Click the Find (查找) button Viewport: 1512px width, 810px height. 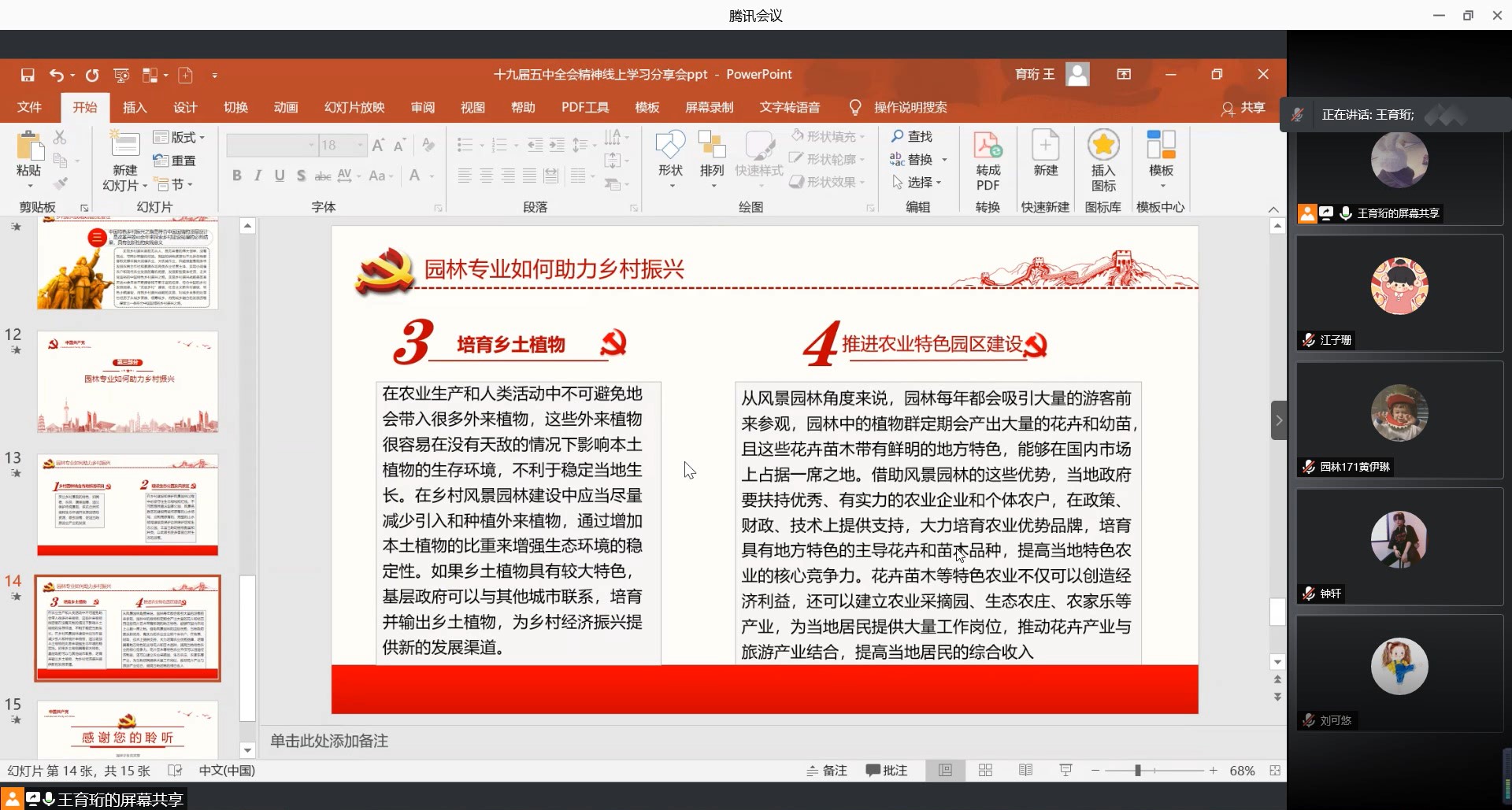tap(912, 137)
